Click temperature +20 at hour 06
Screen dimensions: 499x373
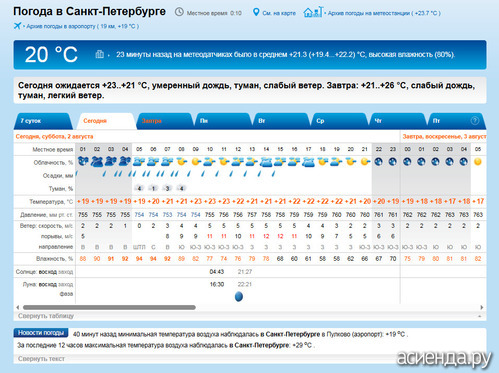[153, 201]
